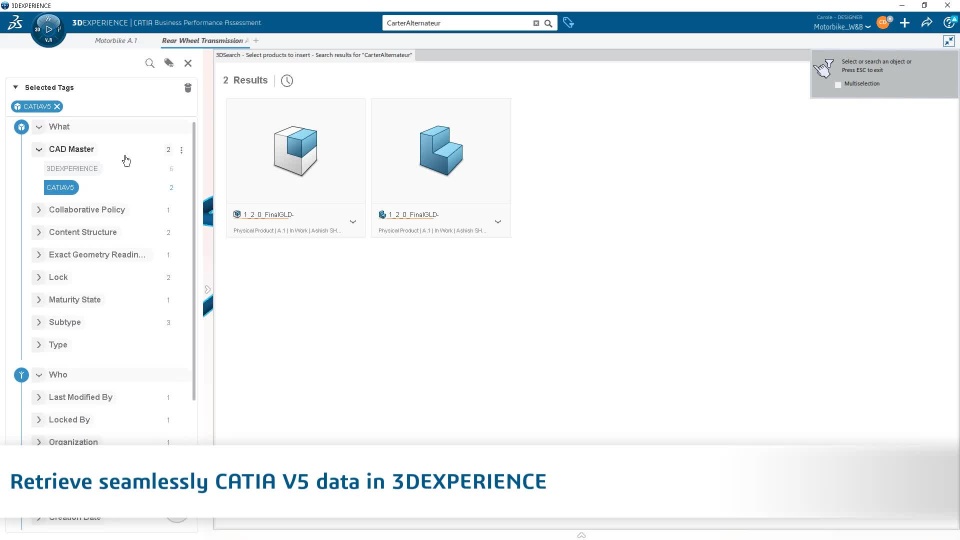This screenshot has height=540, width=960.
Task: Close the tag panel with X
Action: tap(188, 63)
